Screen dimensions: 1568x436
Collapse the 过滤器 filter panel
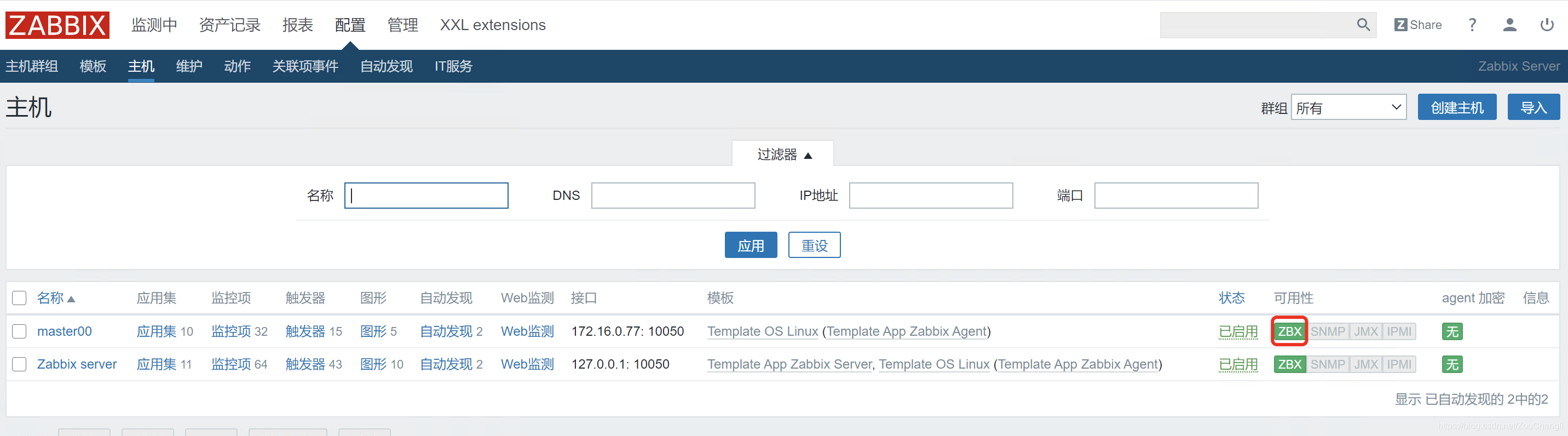[783, 154]
